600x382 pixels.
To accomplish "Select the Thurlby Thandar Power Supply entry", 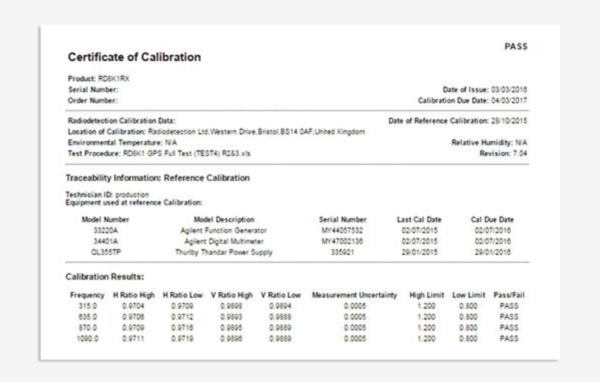I will pyautogui.click(x=224, y=252).
